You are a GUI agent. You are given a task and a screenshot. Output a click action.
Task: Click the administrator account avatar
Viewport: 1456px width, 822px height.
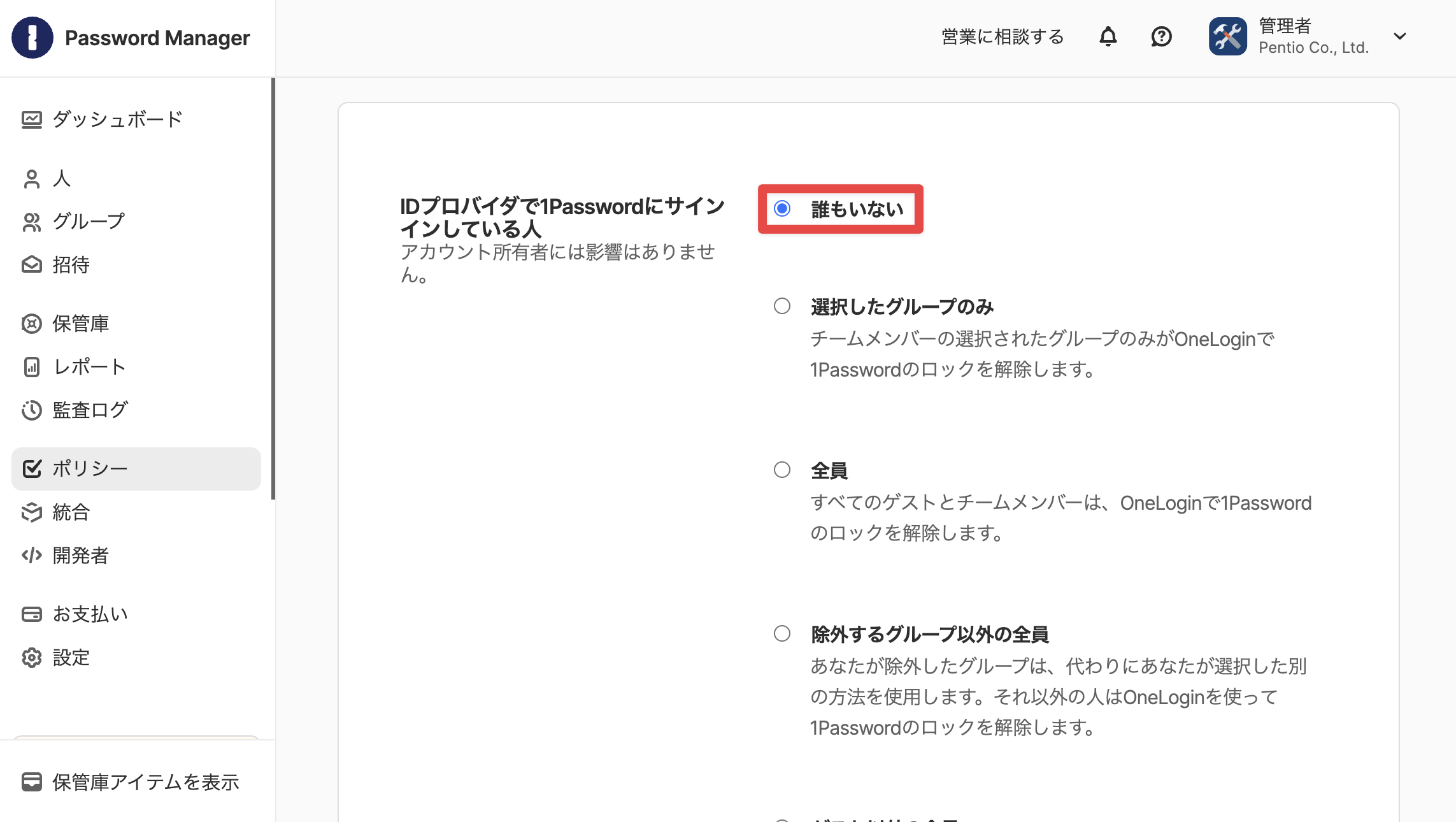click(1228, 37)
